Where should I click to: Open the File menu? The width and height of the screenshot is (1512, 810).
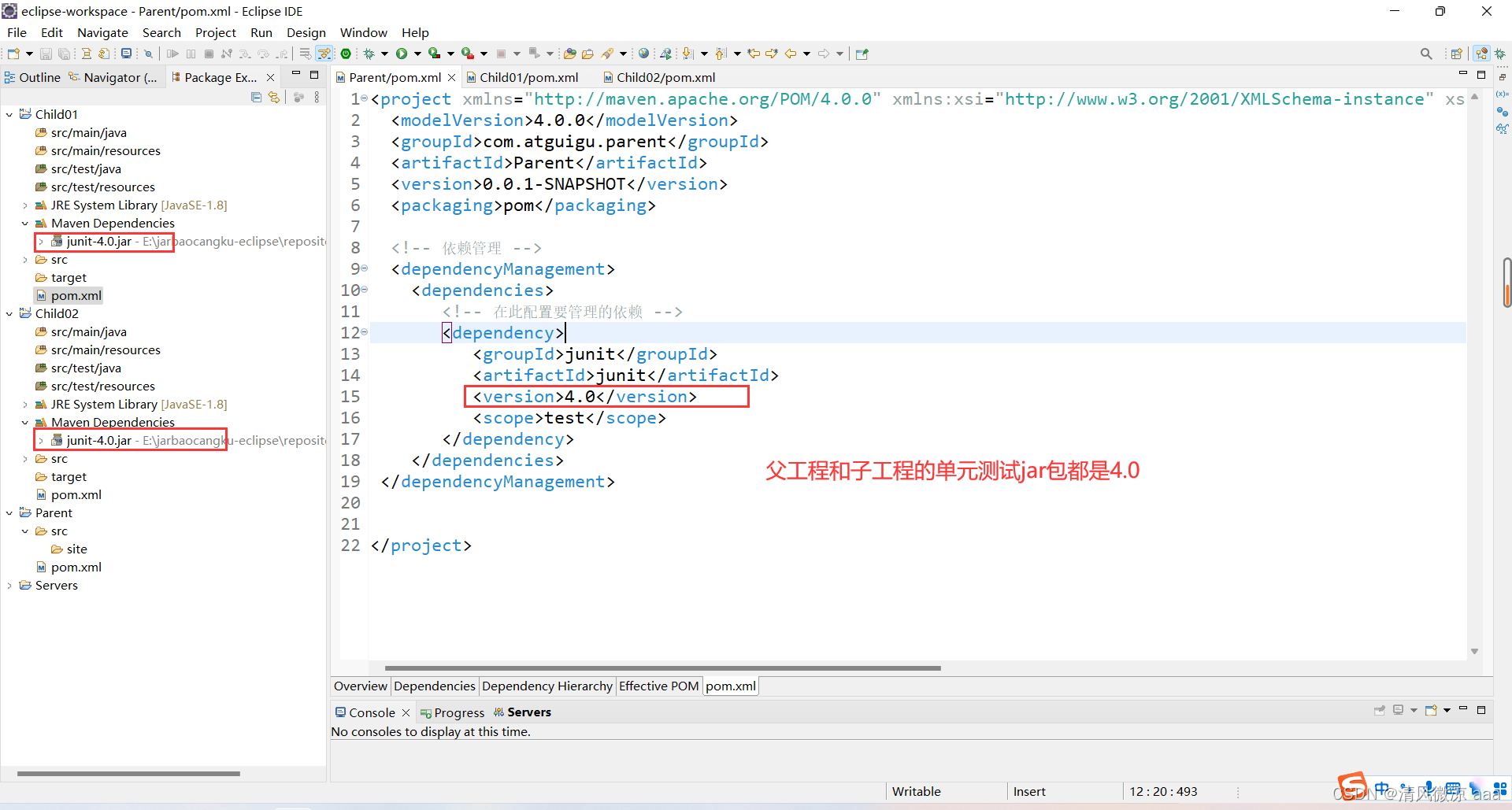click(x=17, y=32)
